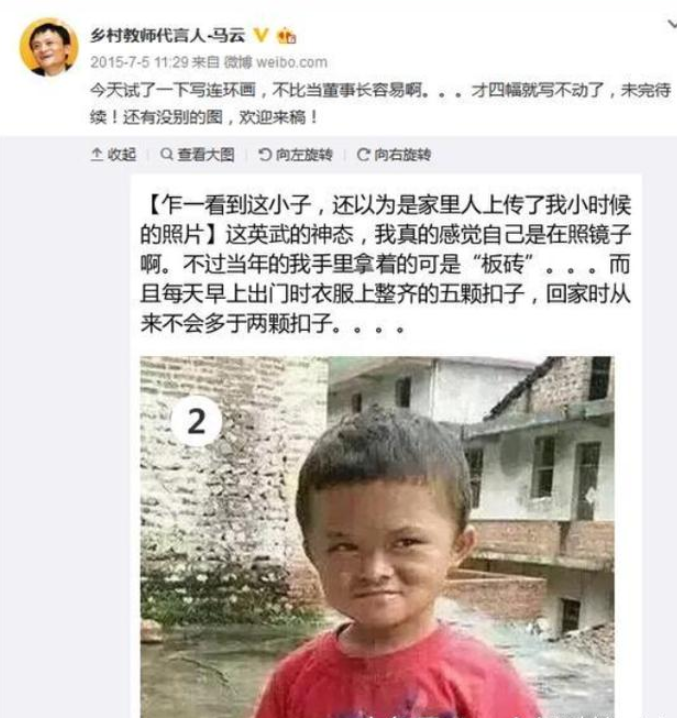Click the collapse arrow icon beside 收起
Image resolution: width=677 pixels, height=718 pixels.
pyautogui.click(x=97, y=154)
